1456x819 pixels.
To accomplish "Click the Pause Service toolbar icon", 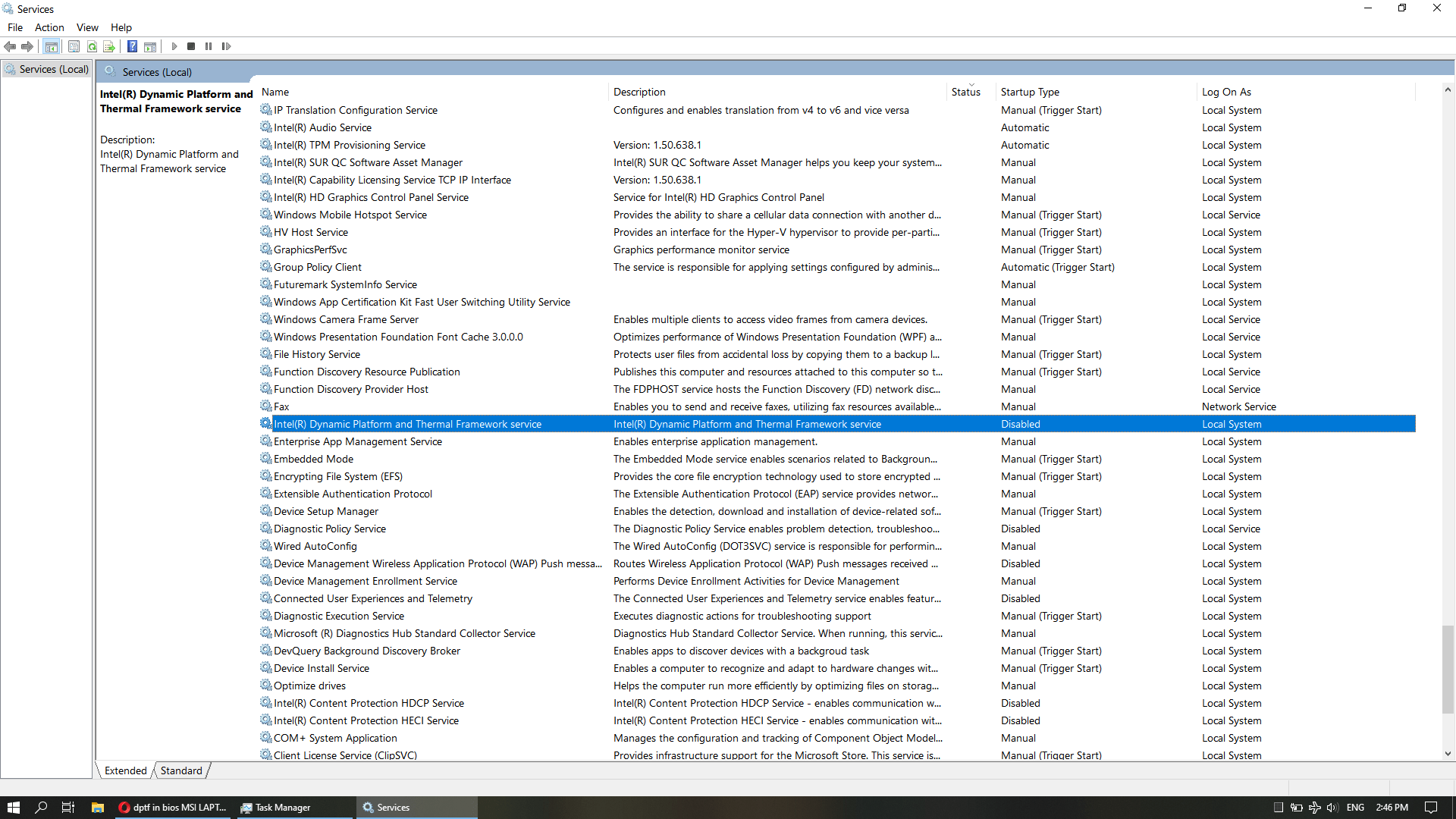I will [209, 47].
